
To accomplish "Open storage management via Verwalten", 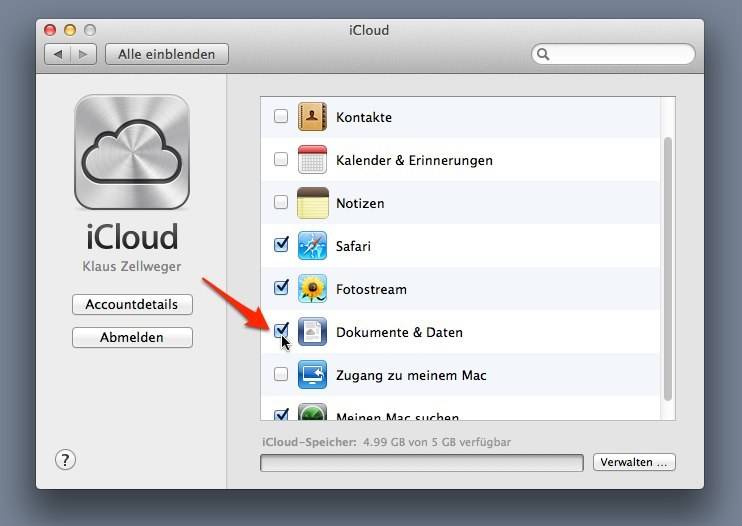I will pyautogui.click(x=634, y=462).
